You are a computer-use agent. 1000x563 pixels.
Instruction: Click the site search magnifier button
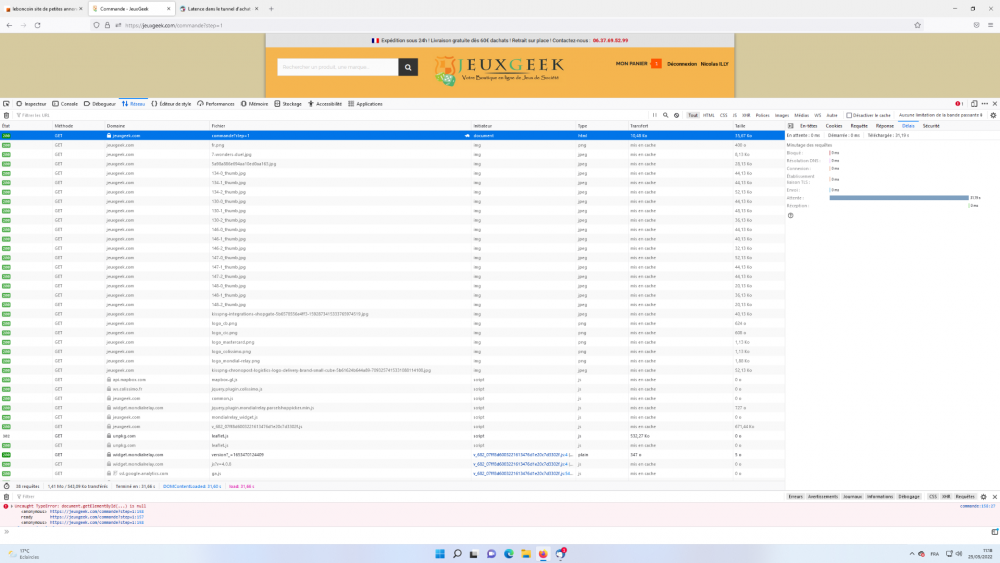[408, 67]
